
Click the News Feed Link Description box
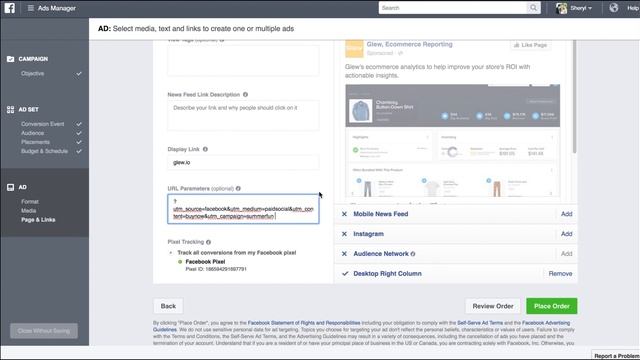tap(243, 116)
